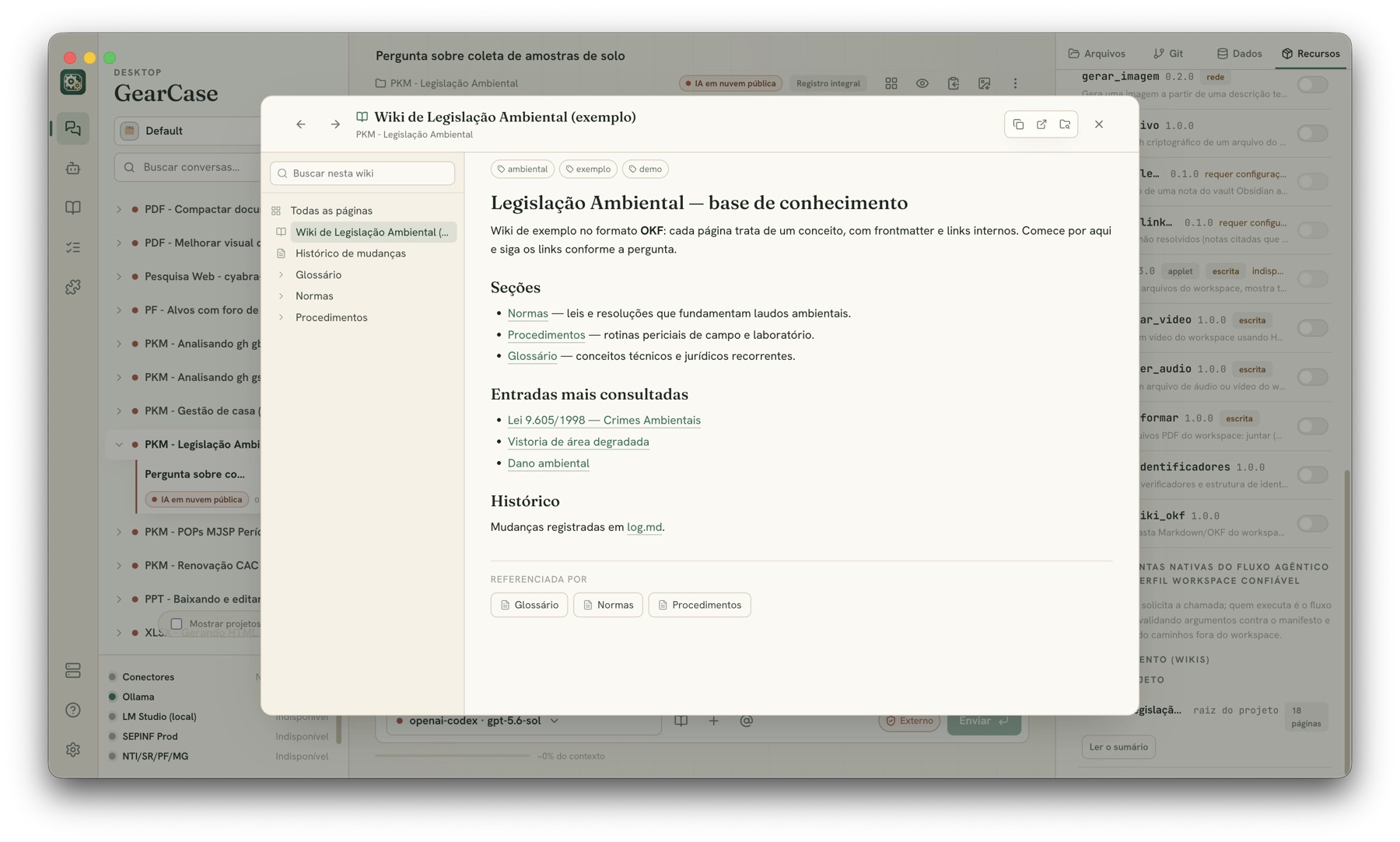Expand the Glossário wiki tree node

pyautogui.click(x=281, y=274)
